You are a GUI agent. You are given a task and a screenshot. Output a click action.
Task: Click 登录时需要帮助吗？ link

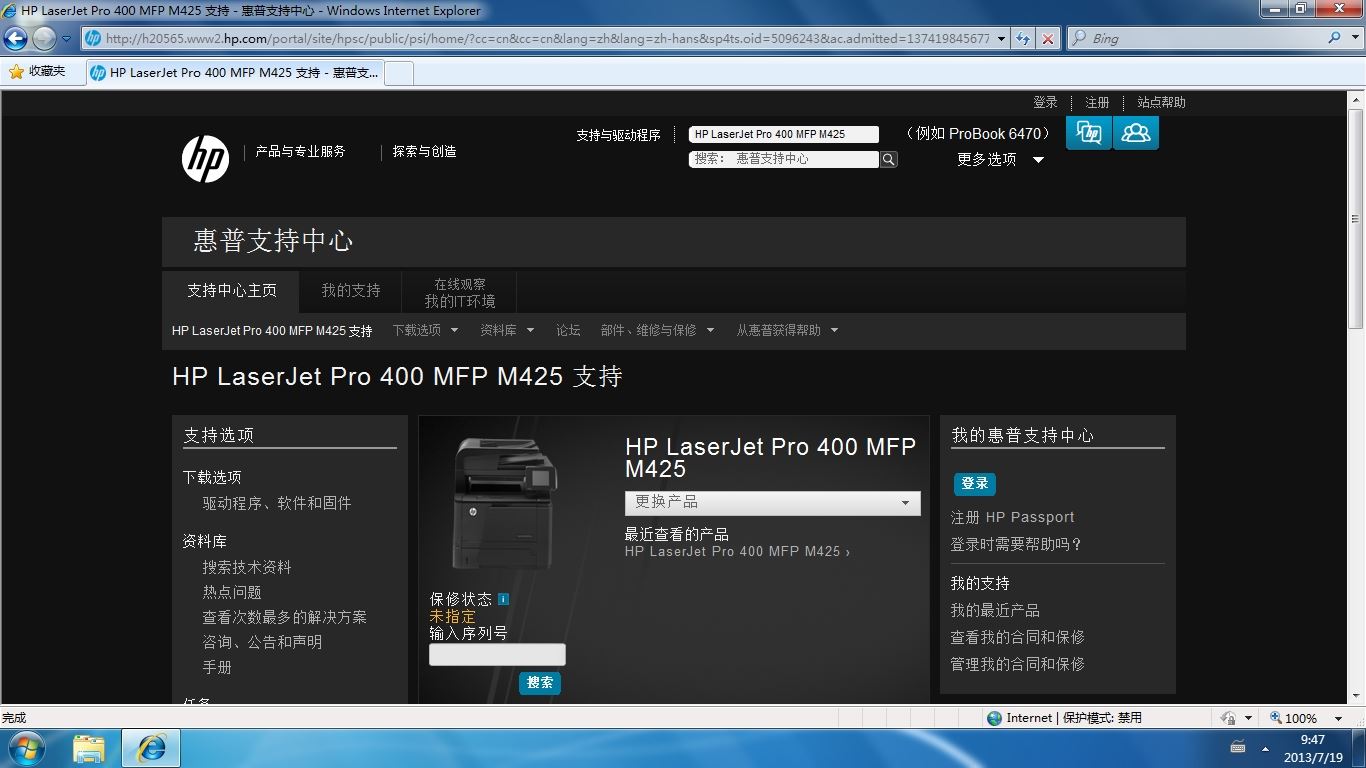(x=1016, y=544)
